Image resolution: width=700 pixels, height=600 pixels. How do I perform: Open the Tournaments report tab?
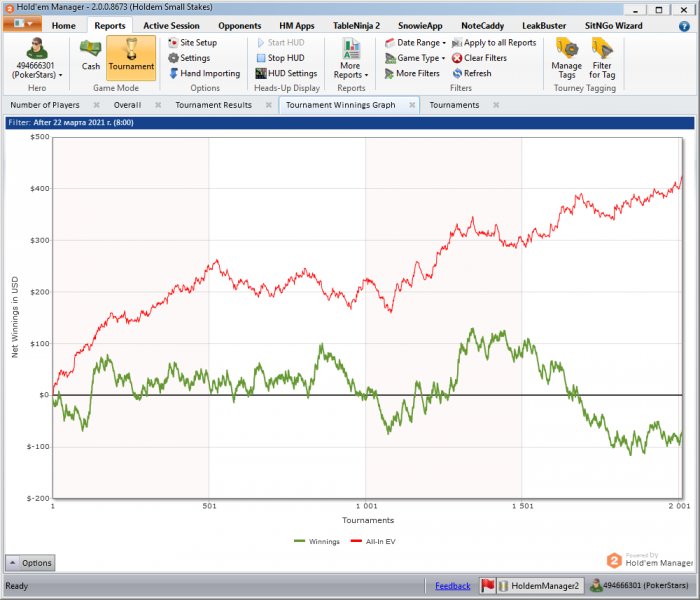(454, 105)
